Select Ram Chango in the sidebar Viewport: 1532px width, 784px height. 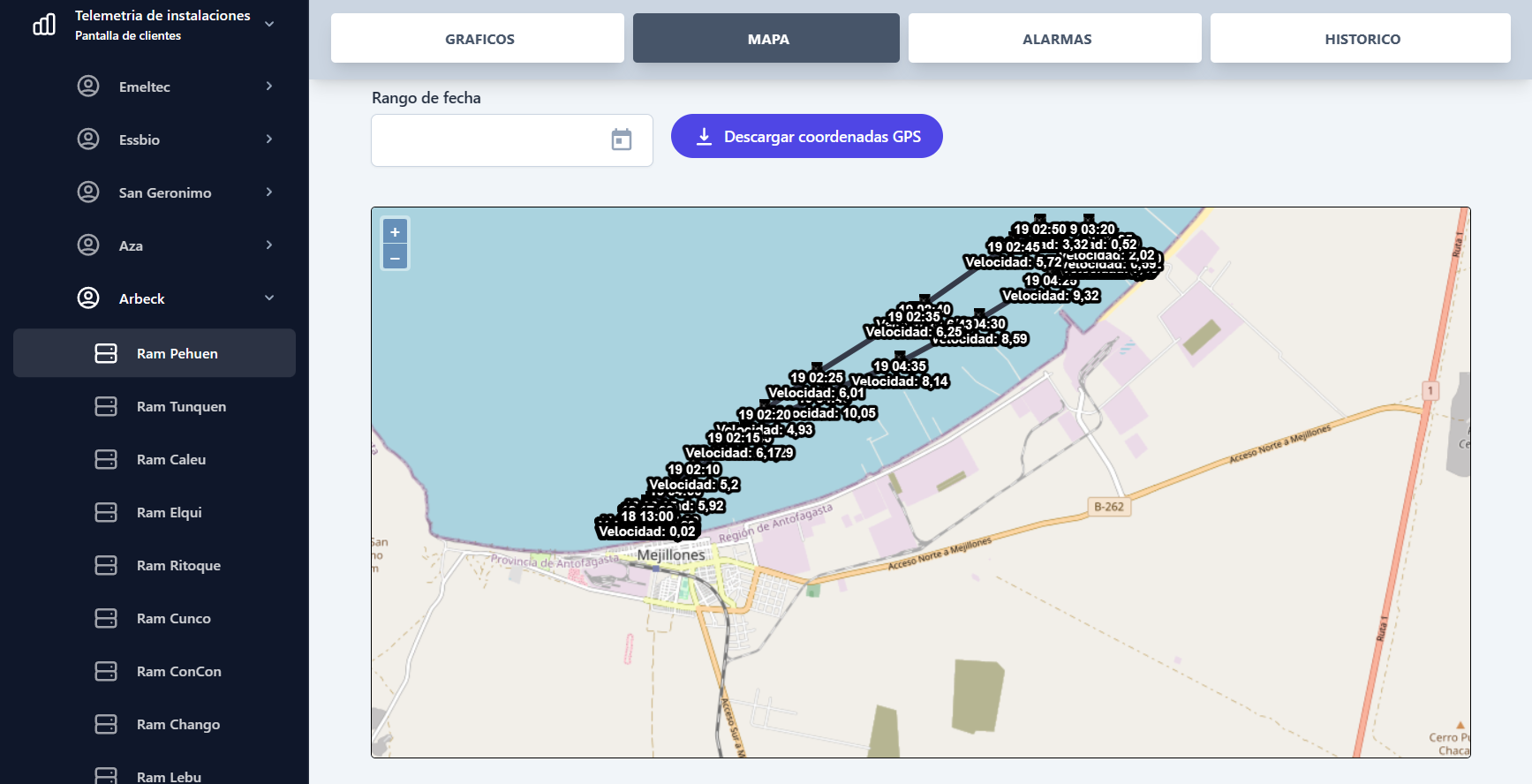(x=155, y=724)
